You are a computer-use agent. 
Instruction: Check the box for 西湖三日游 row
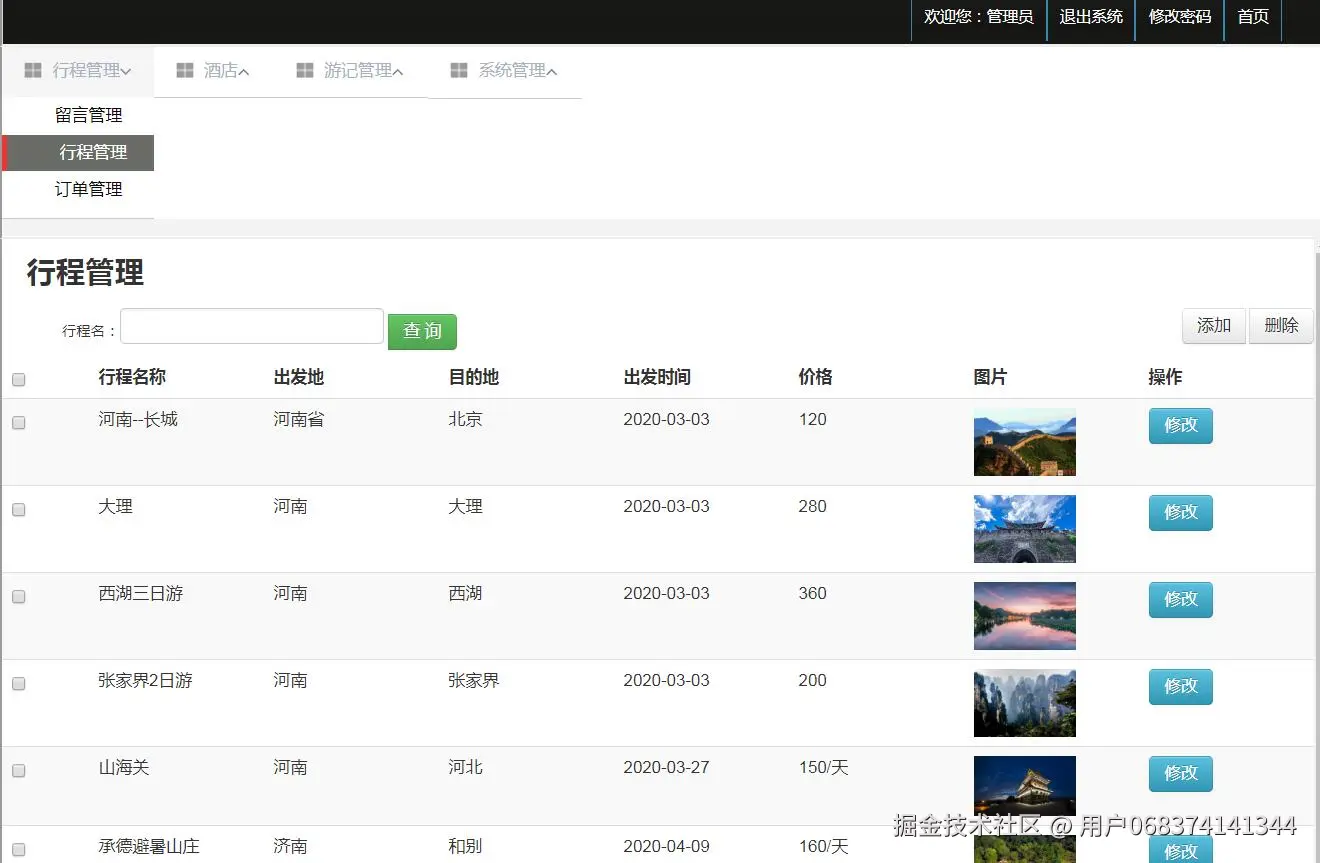pyautogui.click(x=18, y=597)
